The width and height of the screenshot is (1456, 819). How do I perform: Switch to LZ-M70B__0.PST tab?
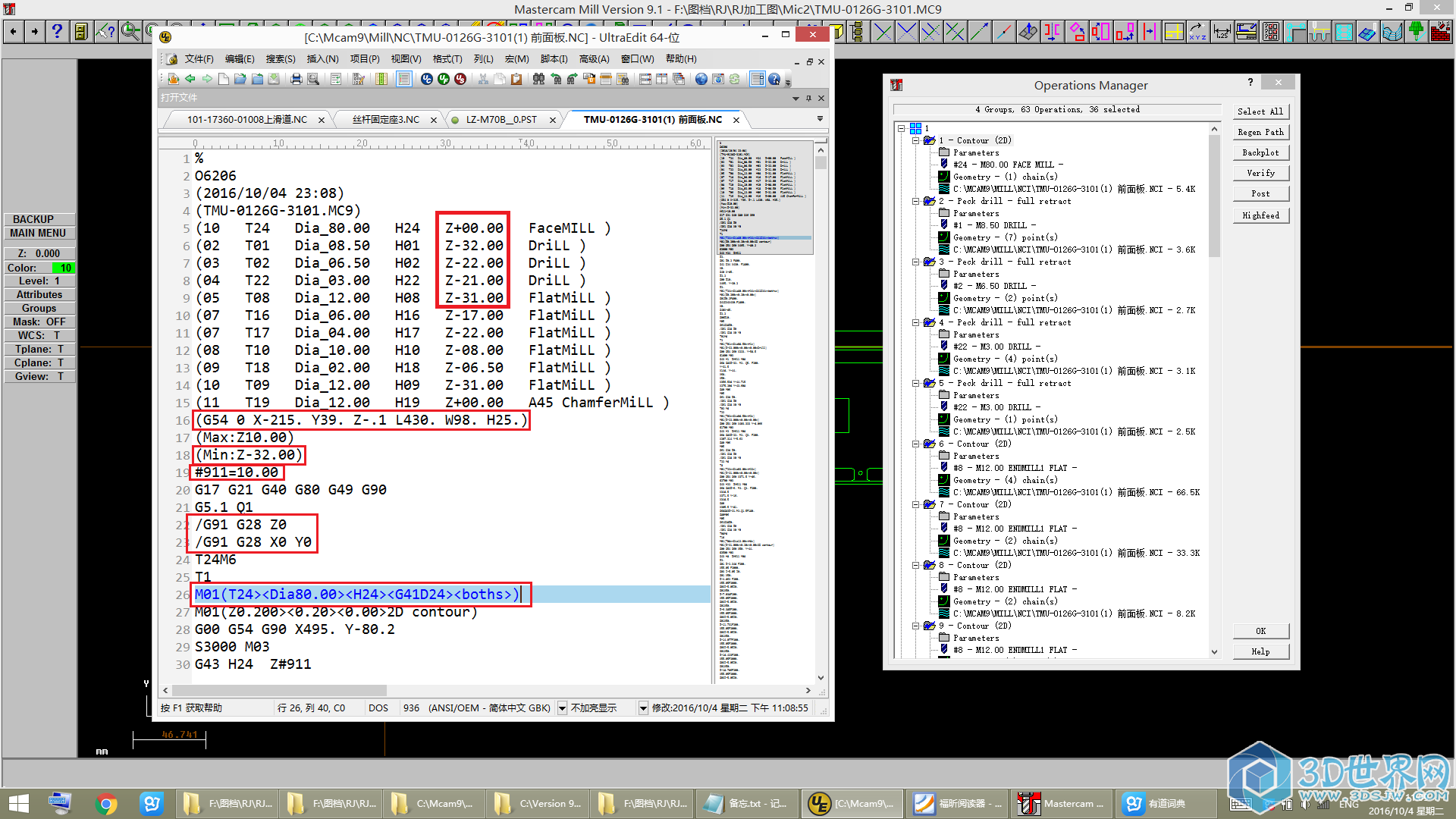click(x=501, y=120)
